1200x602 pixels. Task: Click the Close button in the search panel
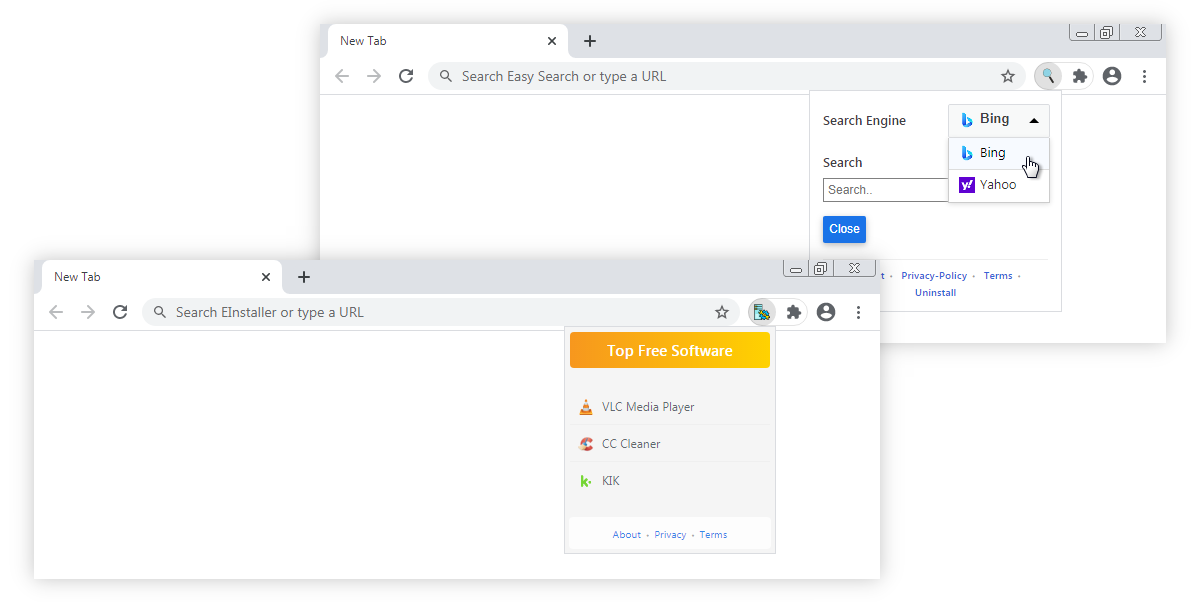click(843, 229)
